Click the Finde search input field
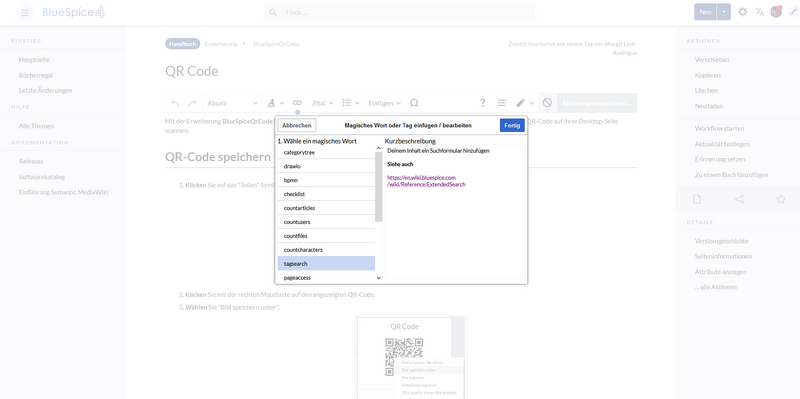Image resolution: width=800 pixels, height=399 pixels. point(399,12)
